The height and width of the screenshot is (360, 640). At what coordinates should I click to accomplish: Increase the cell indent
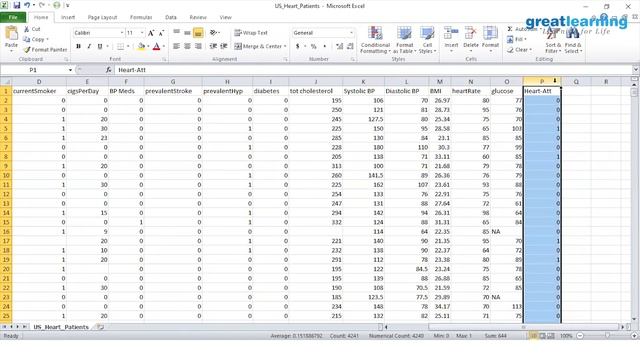tap(224, 46)
